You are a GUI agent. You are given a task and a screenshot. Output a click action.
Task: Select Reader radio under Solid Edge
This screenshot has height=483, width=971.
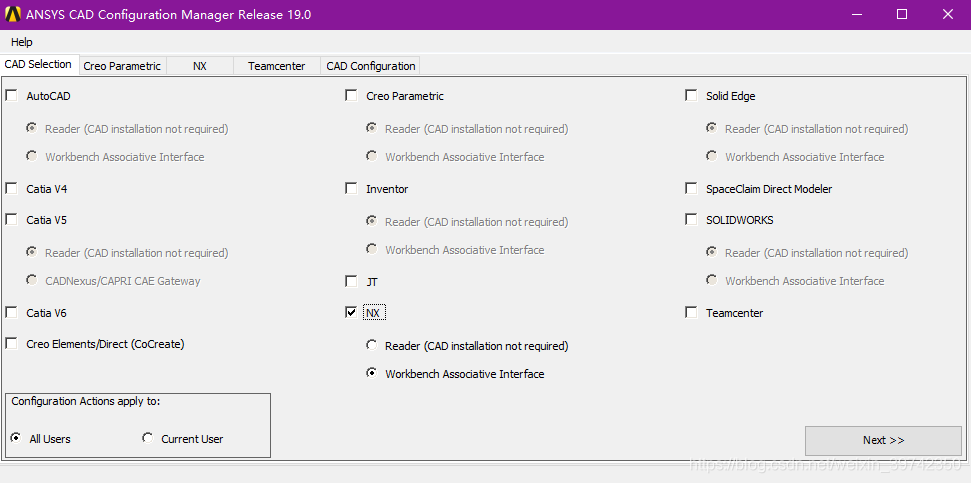[712, 128]
